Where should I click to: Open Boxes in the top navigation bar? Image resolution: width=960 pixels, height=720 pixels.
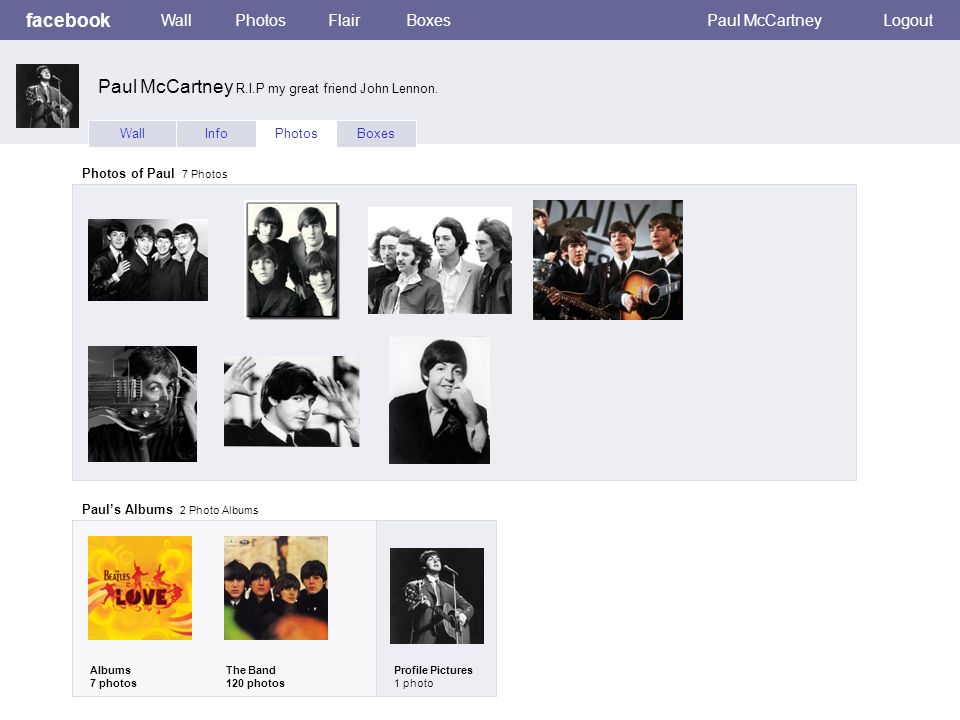(428, 20)
